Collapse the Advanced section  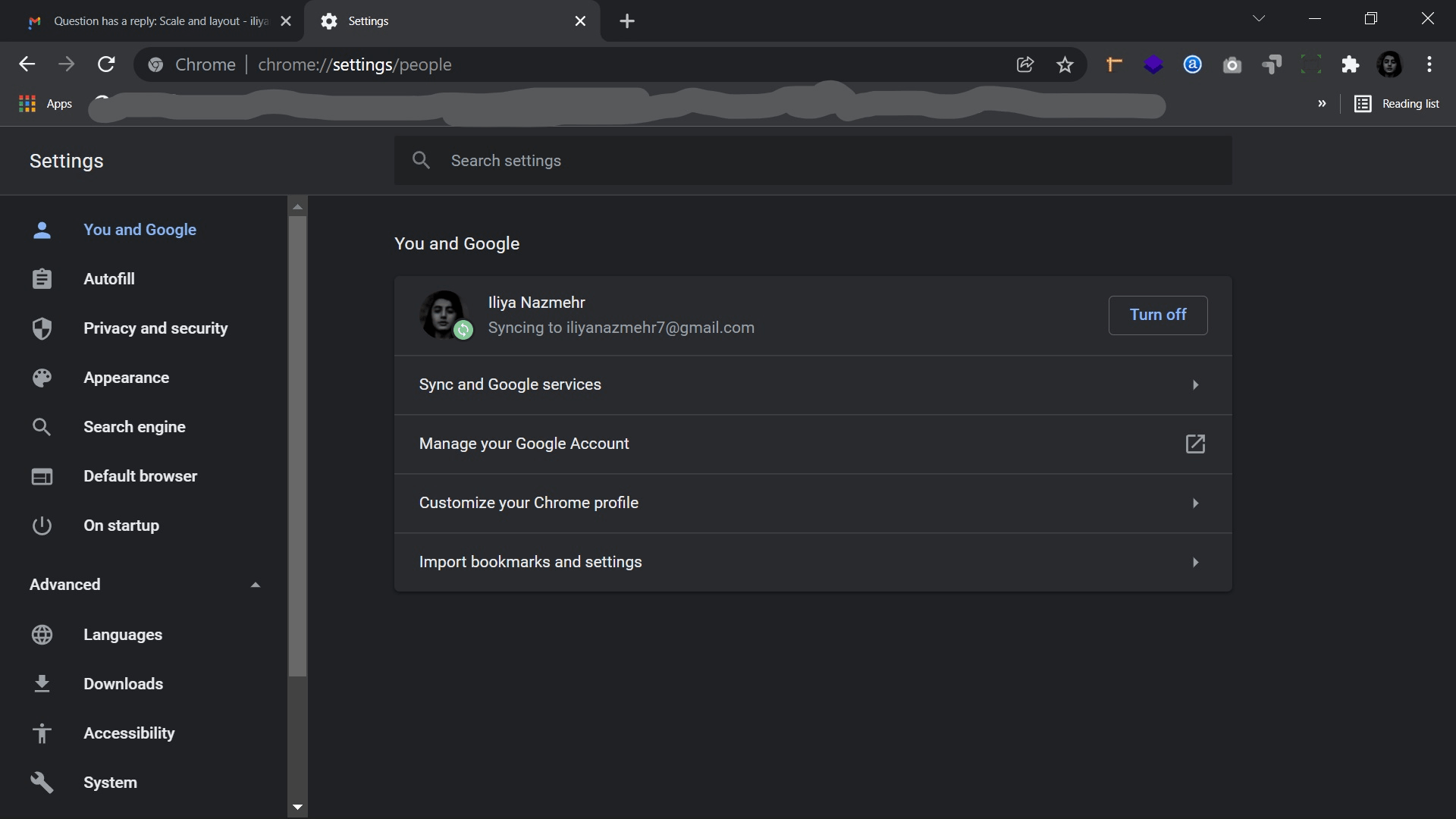coord(255,585)
